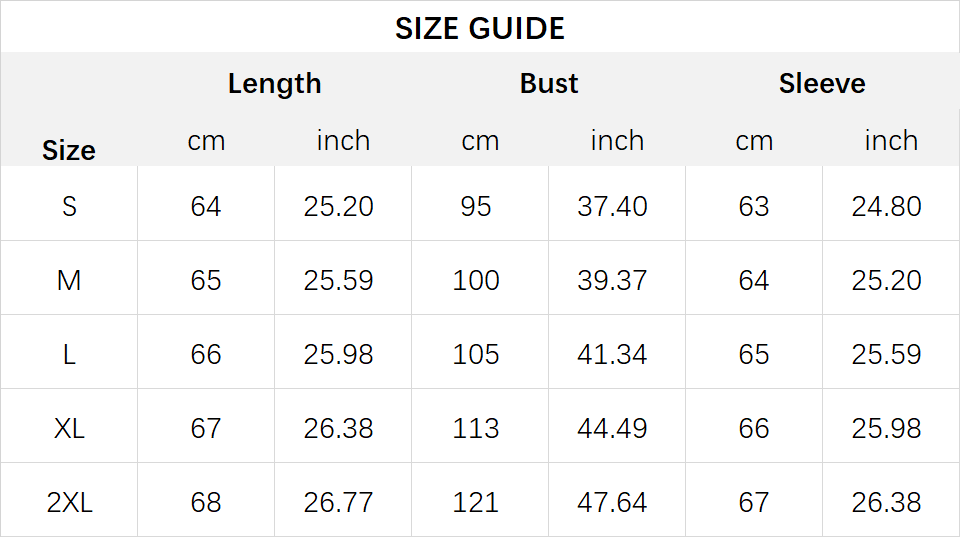Select the Sleeve column header
This screenshot has height=537, width=960.
(822, 83)
